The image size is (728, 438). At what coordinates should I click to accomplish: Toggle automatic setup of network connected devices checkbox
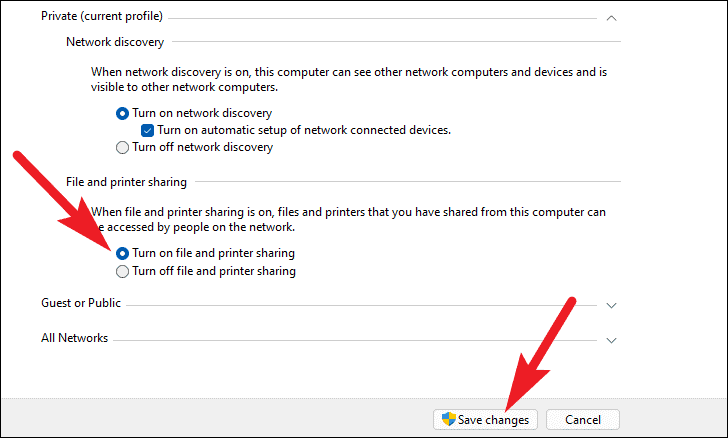point(148,131)
